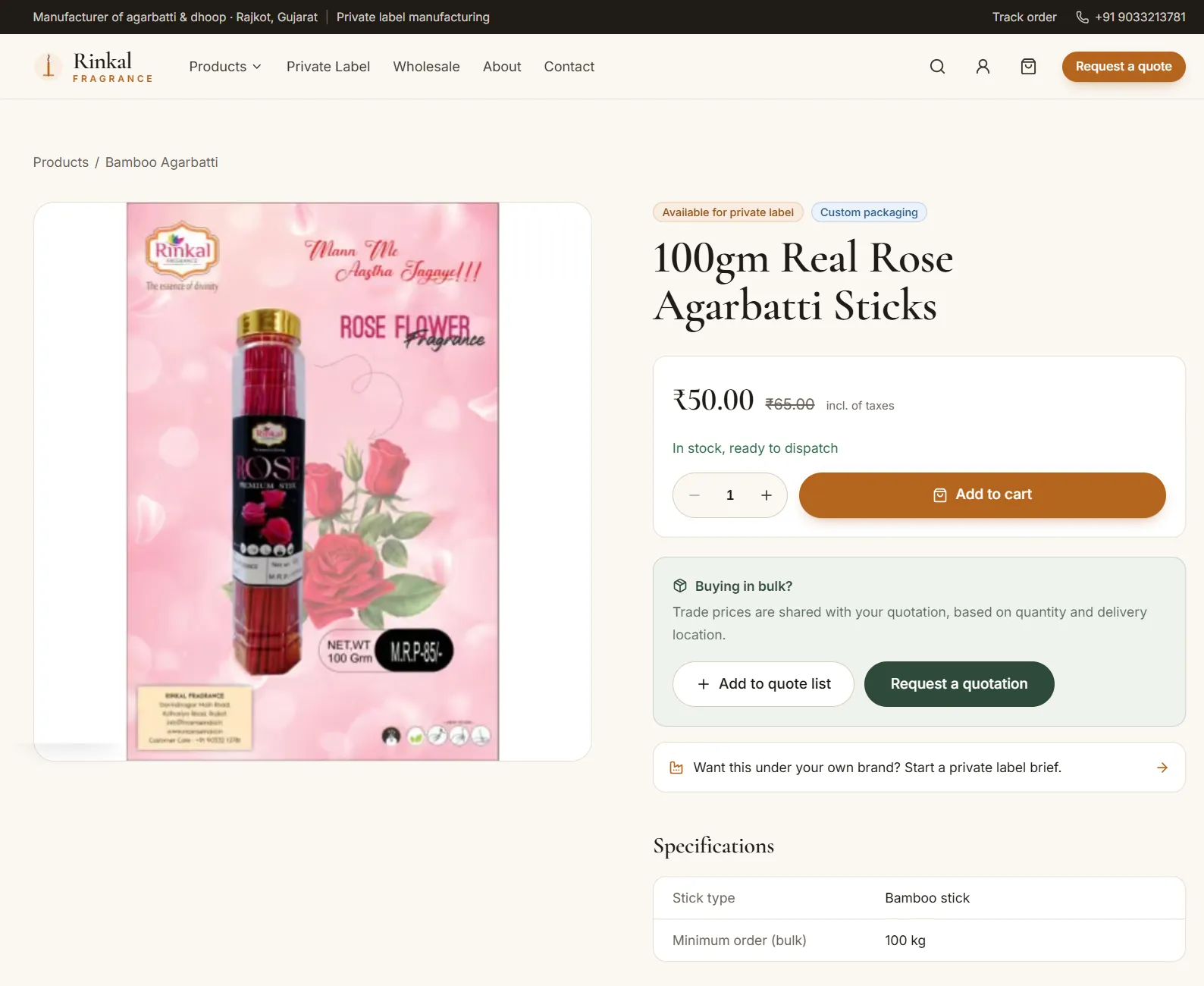Click Add to quote list
This screenshot has width=1204, height=986.
763,684
